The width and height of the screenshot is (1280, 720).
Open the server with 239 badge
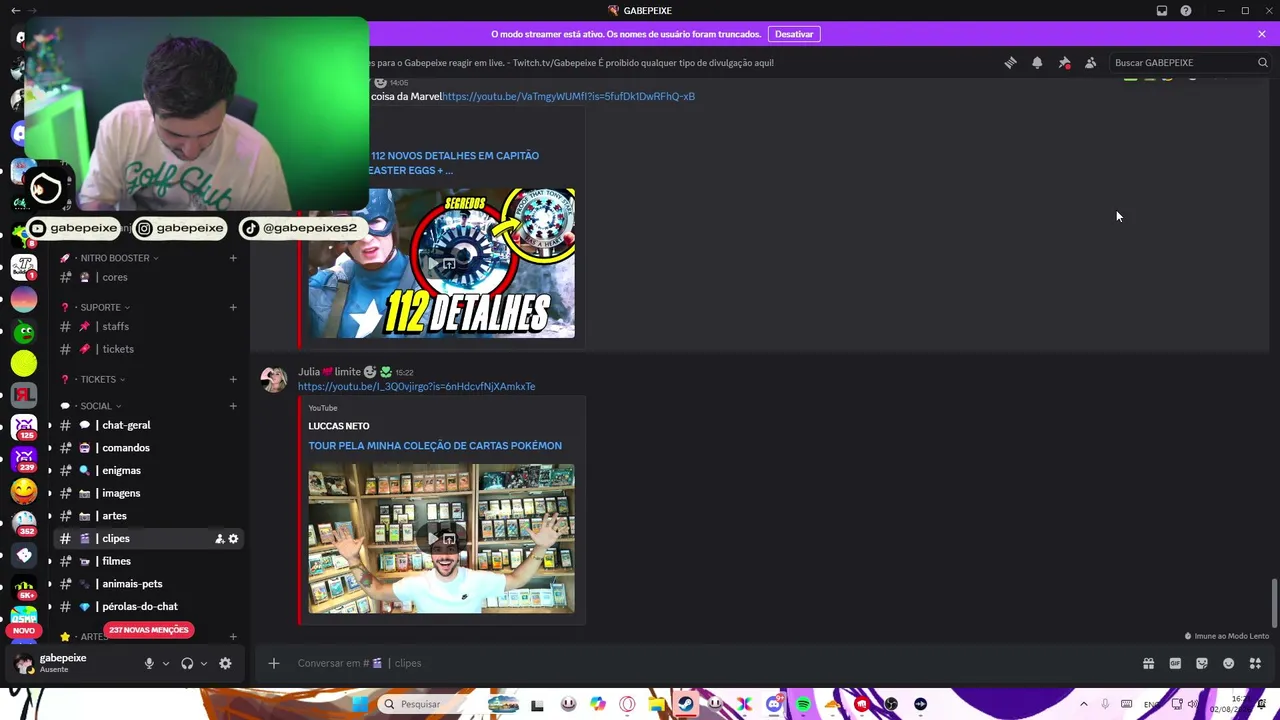pyautogui.click(x=24, y=459)
